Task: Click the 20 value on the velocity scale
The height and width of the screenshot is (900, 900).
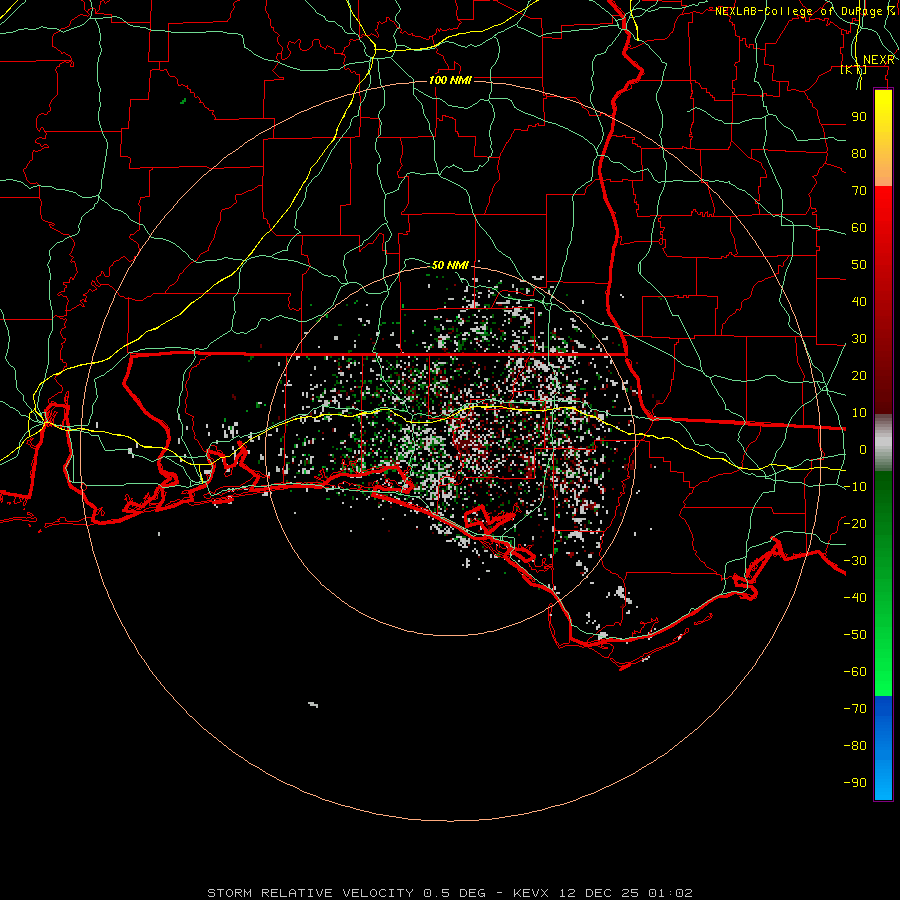Action: coord(859,376)
